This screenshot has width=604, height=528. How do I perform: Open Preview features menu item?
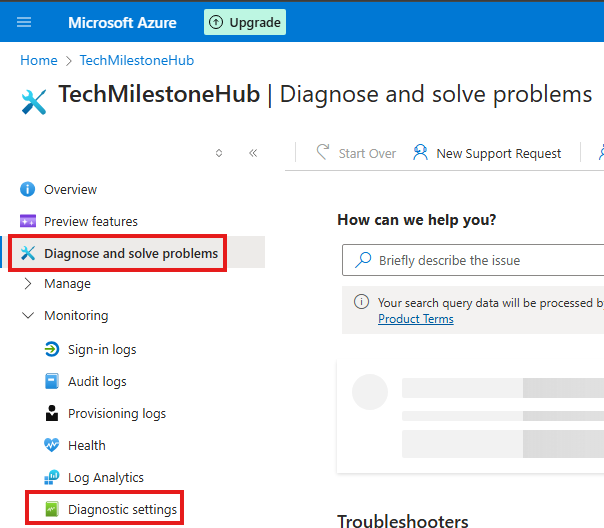91,221
